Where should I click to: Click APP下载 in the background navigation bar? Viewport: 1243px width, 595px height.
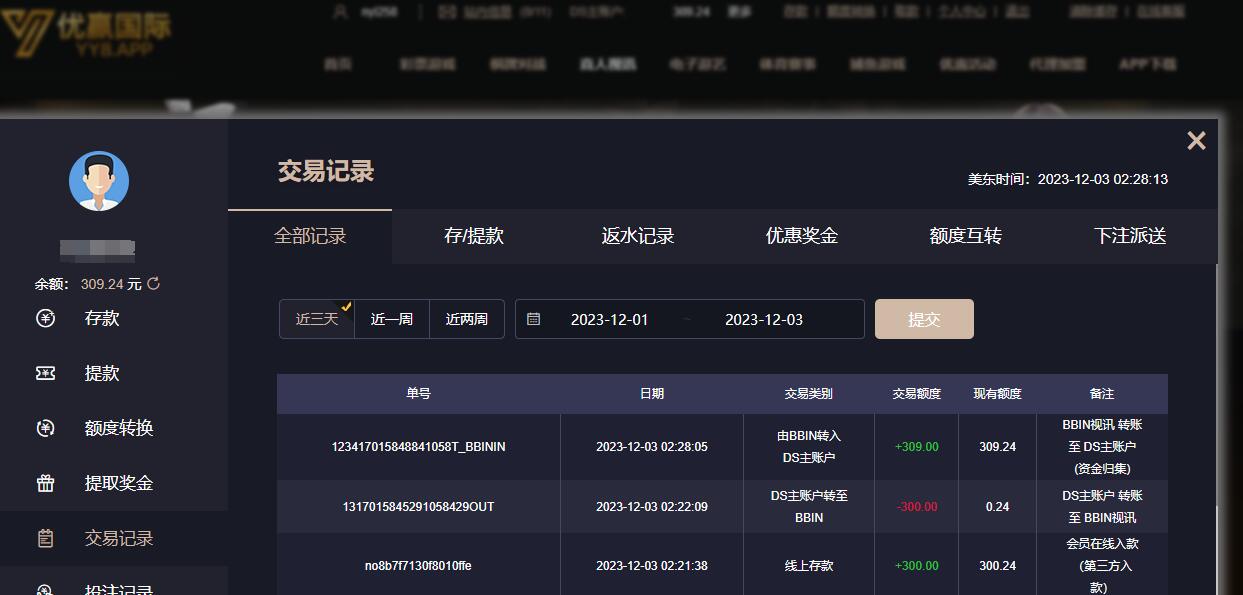[1147, 64]
